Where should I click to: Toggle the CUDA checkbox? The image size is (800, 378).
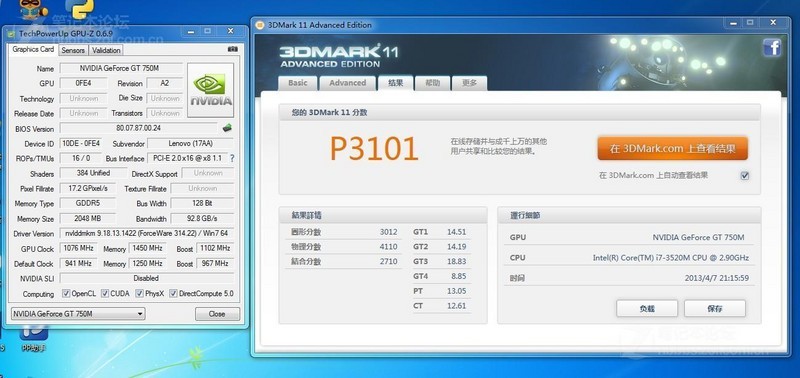(105, 293)
